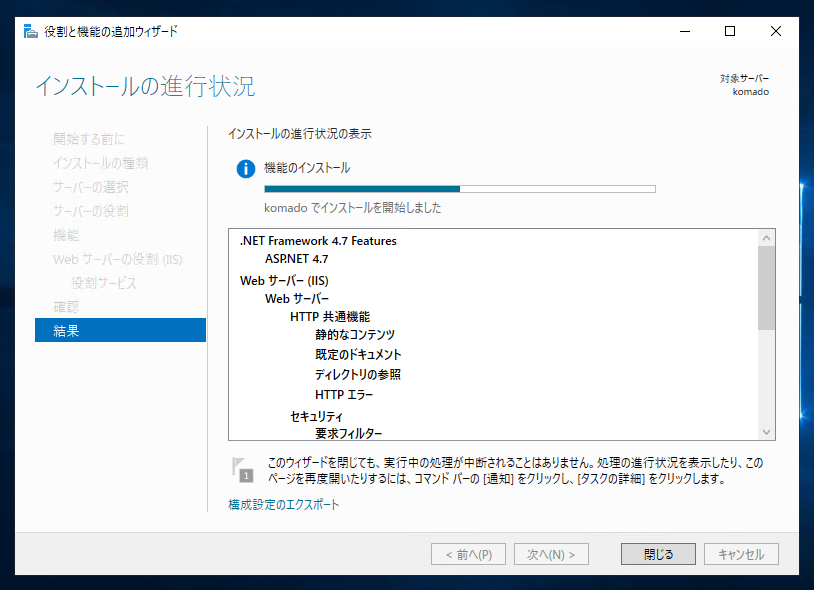Select the 機能 step in sidebar
This screenshot has height=590, width=814.
point(66,235)
